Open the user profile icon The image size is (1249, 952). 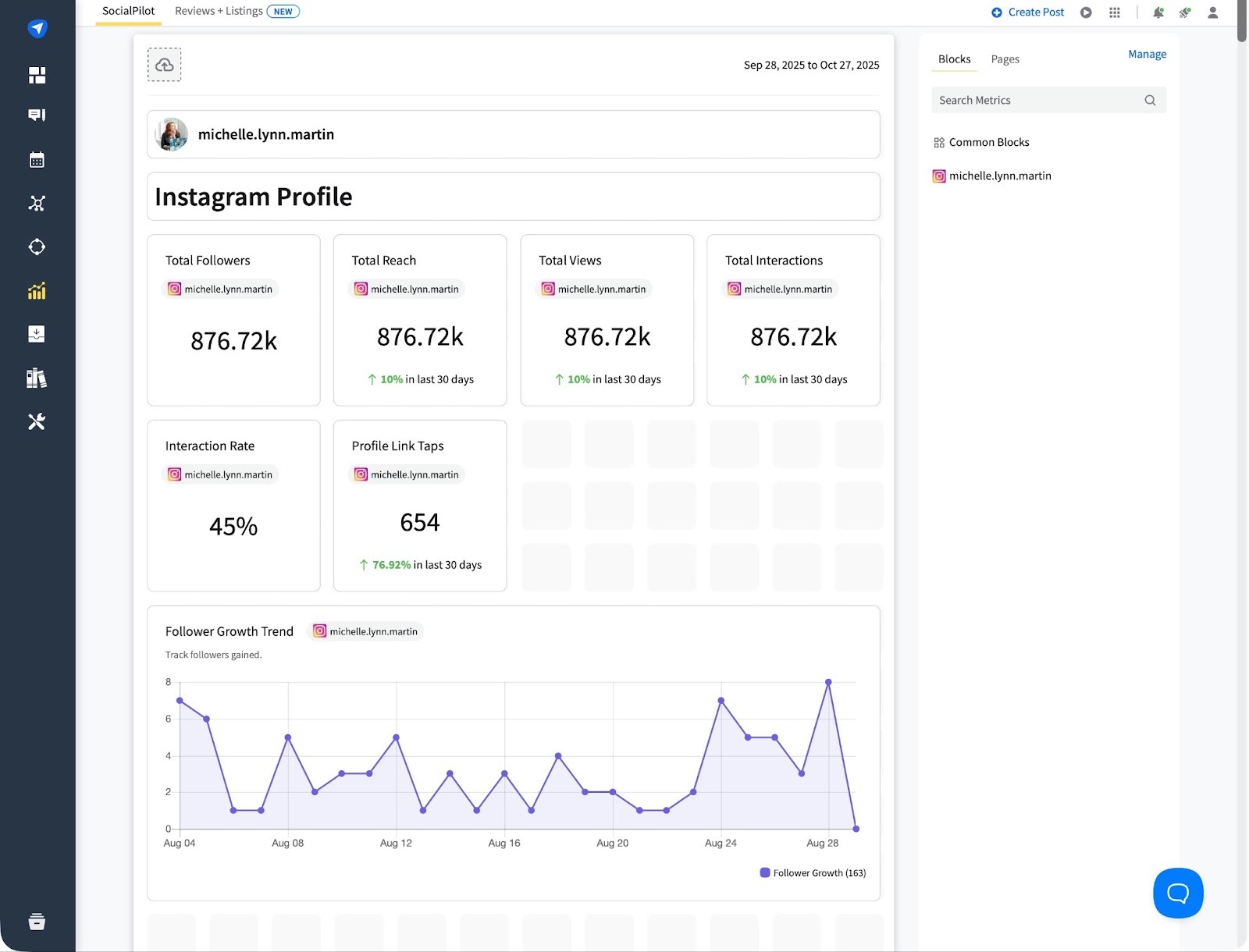pos(1212,12)
